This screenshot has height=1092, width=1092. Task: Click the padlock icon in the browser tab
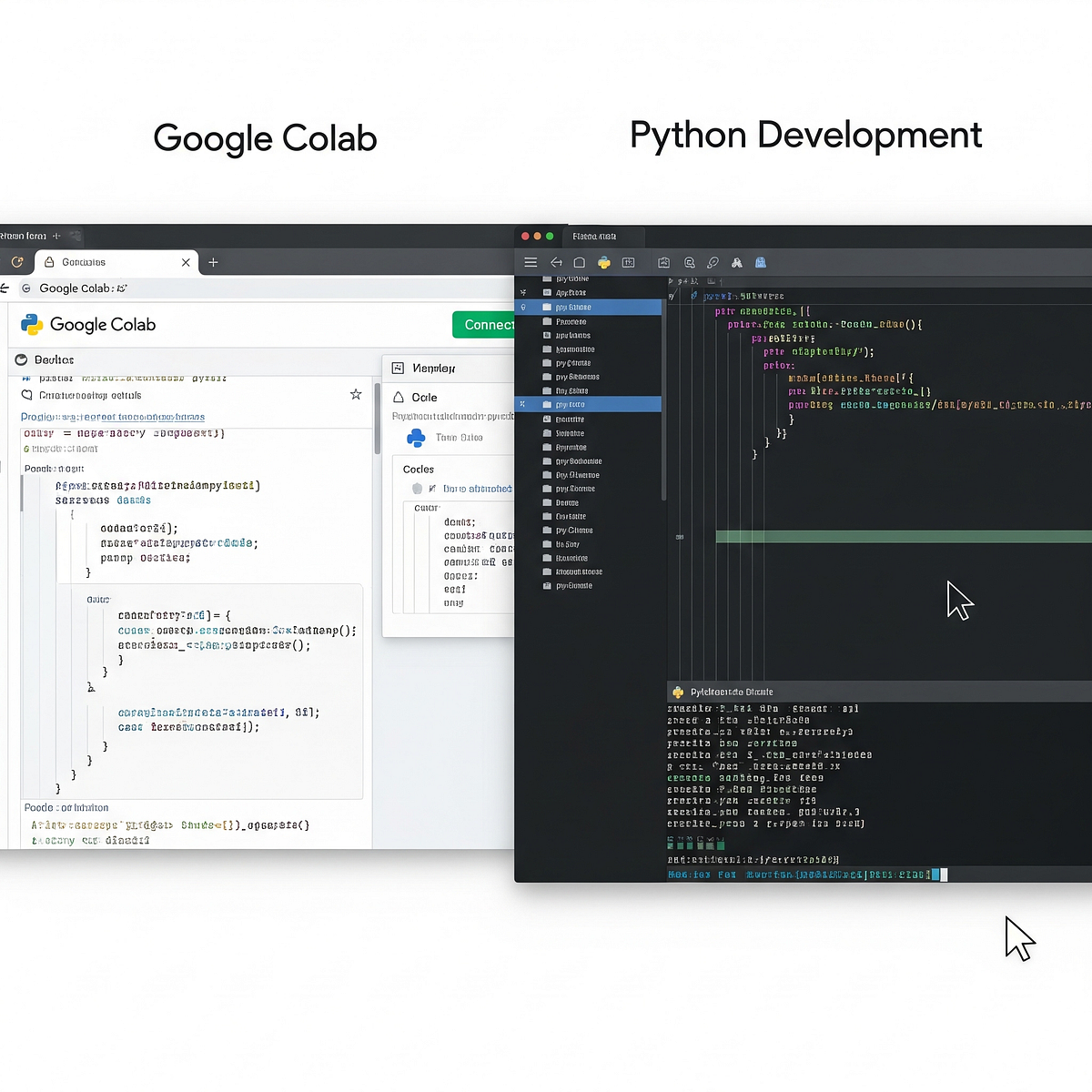pyautogui.click(x=49, y=262)
